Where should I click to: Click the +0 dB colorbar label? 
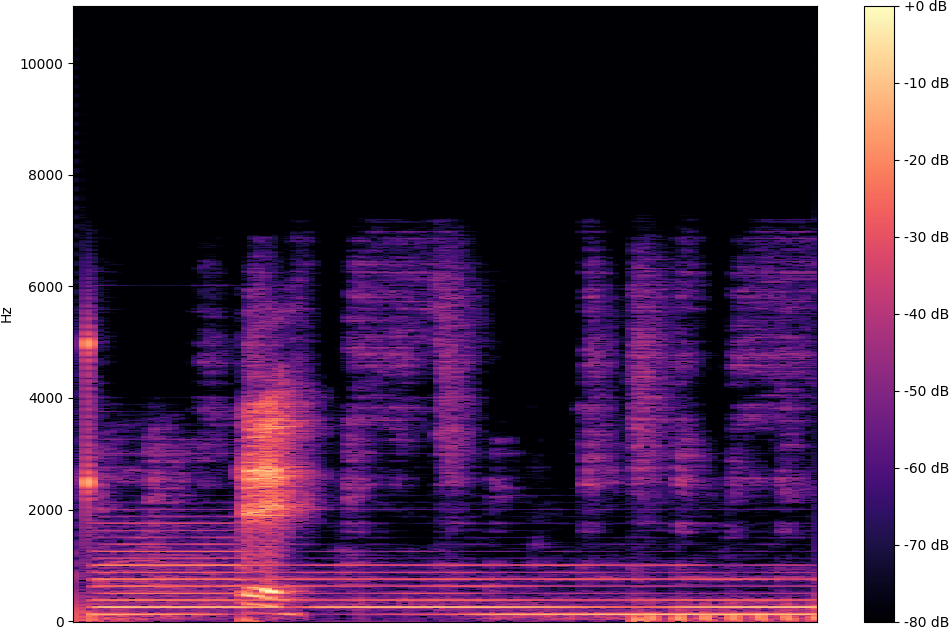(x=925, y=7)
